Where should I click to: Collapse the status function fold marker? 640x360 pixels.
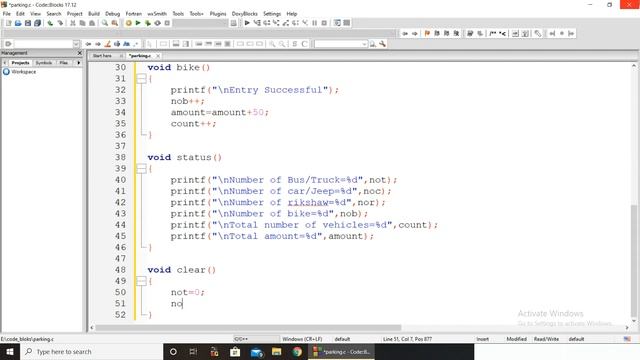[x=141, y=169]
